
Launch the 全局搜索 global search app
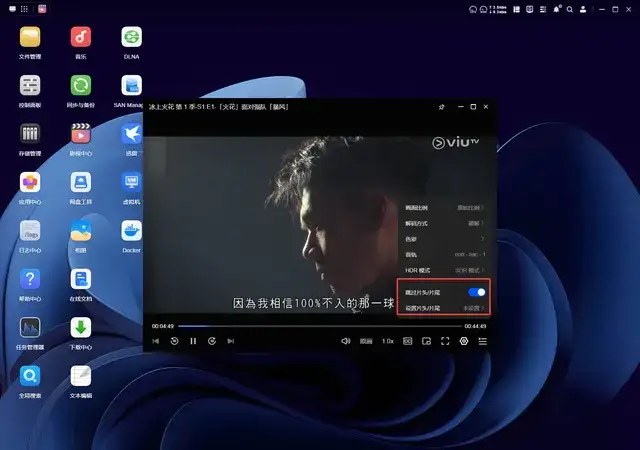click(x=30, y=376)
